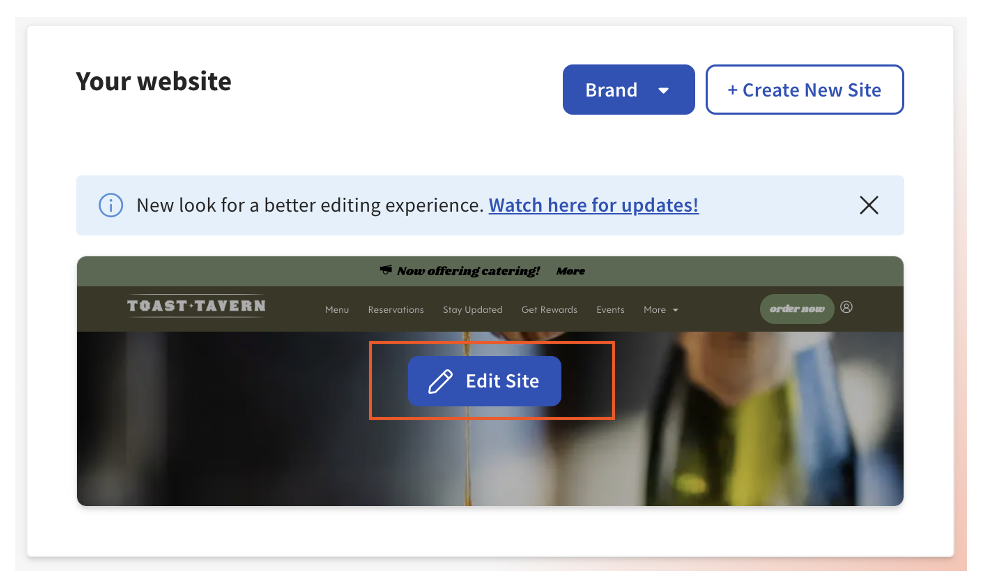
Task: Dismiss the new editing experience banner
Action: 868,205
